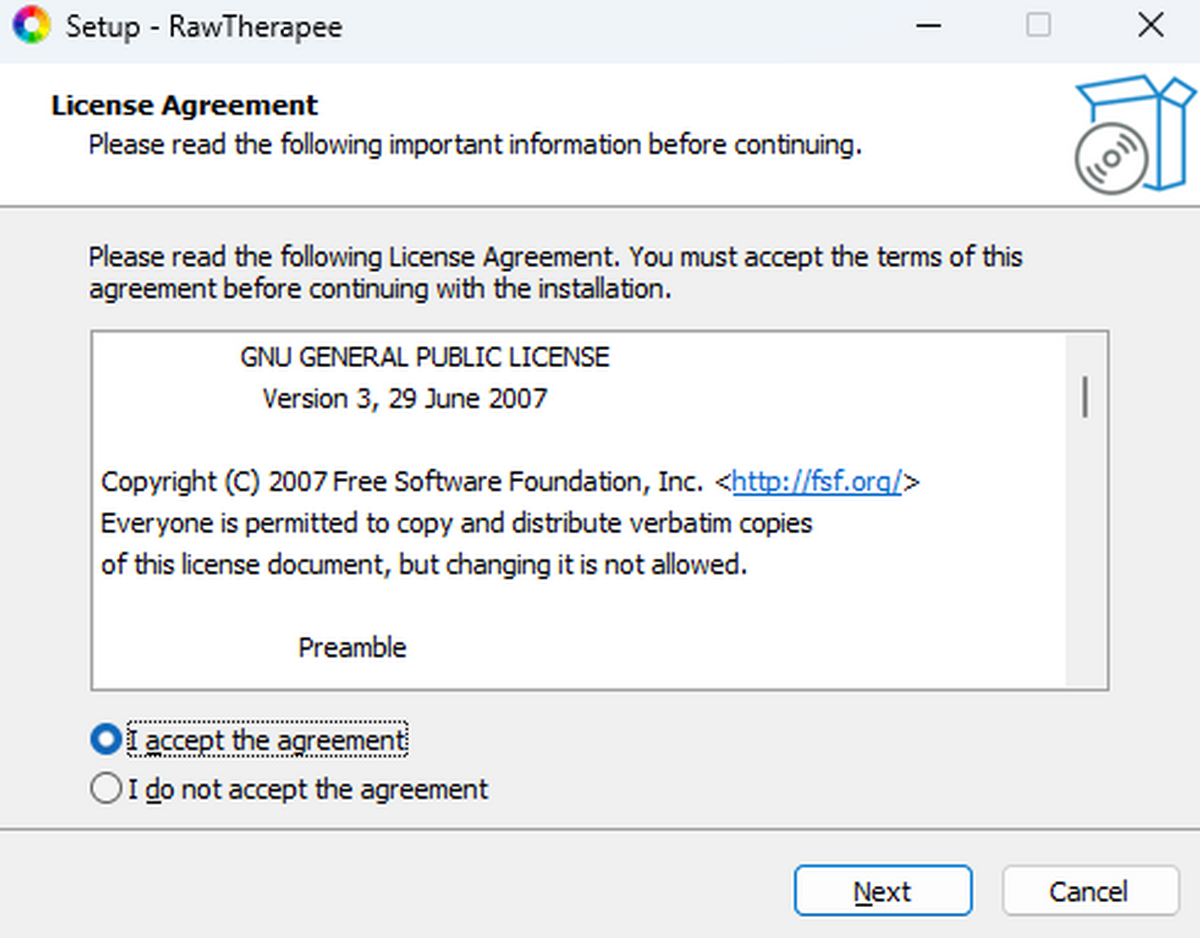The image size is (1200, 938).
Task: Minimize the Setup - RawTherapee window
Action: point(929,25)
